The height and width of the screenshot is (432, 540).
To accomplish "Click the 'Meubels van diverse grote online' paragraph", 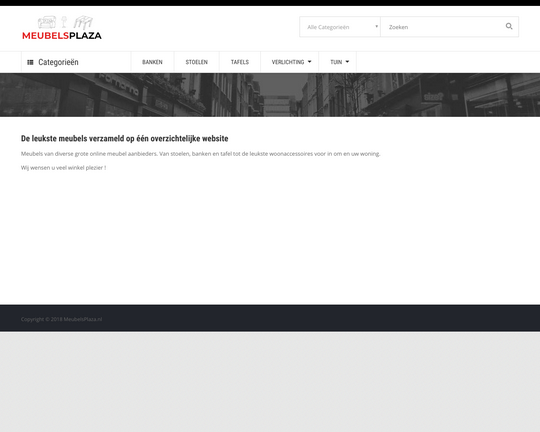I will coord(200,154).
